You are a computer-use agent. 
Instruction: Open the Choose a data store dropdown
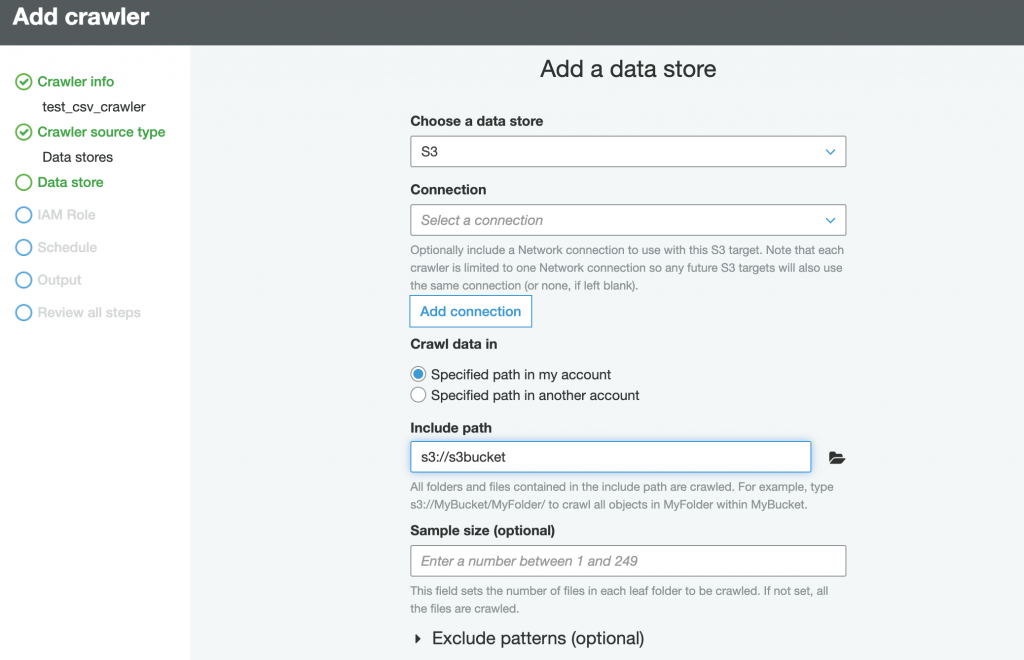628,151
